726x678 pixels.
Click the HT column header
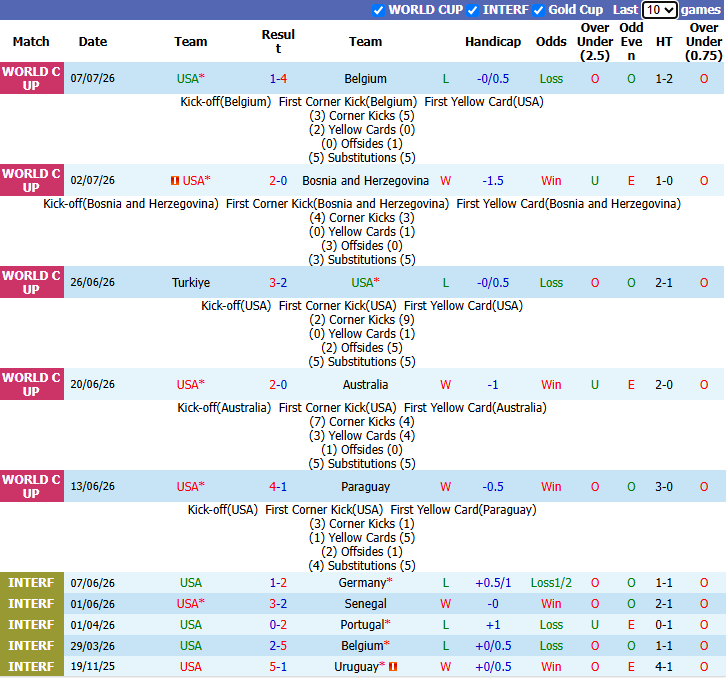tap(664, 42)
